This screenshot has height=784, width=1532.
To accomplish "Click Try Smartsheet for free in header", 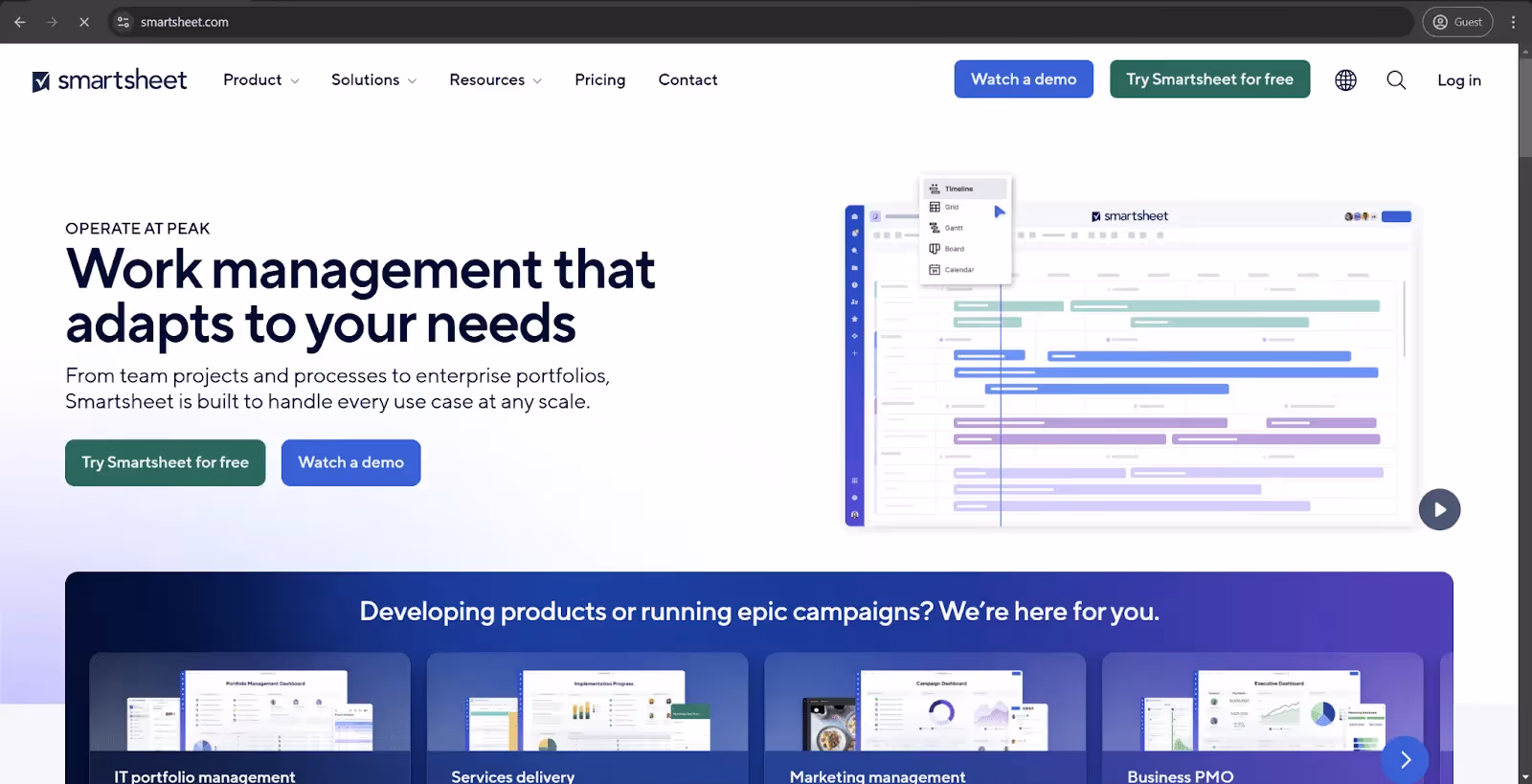I will pos(1209,79).
